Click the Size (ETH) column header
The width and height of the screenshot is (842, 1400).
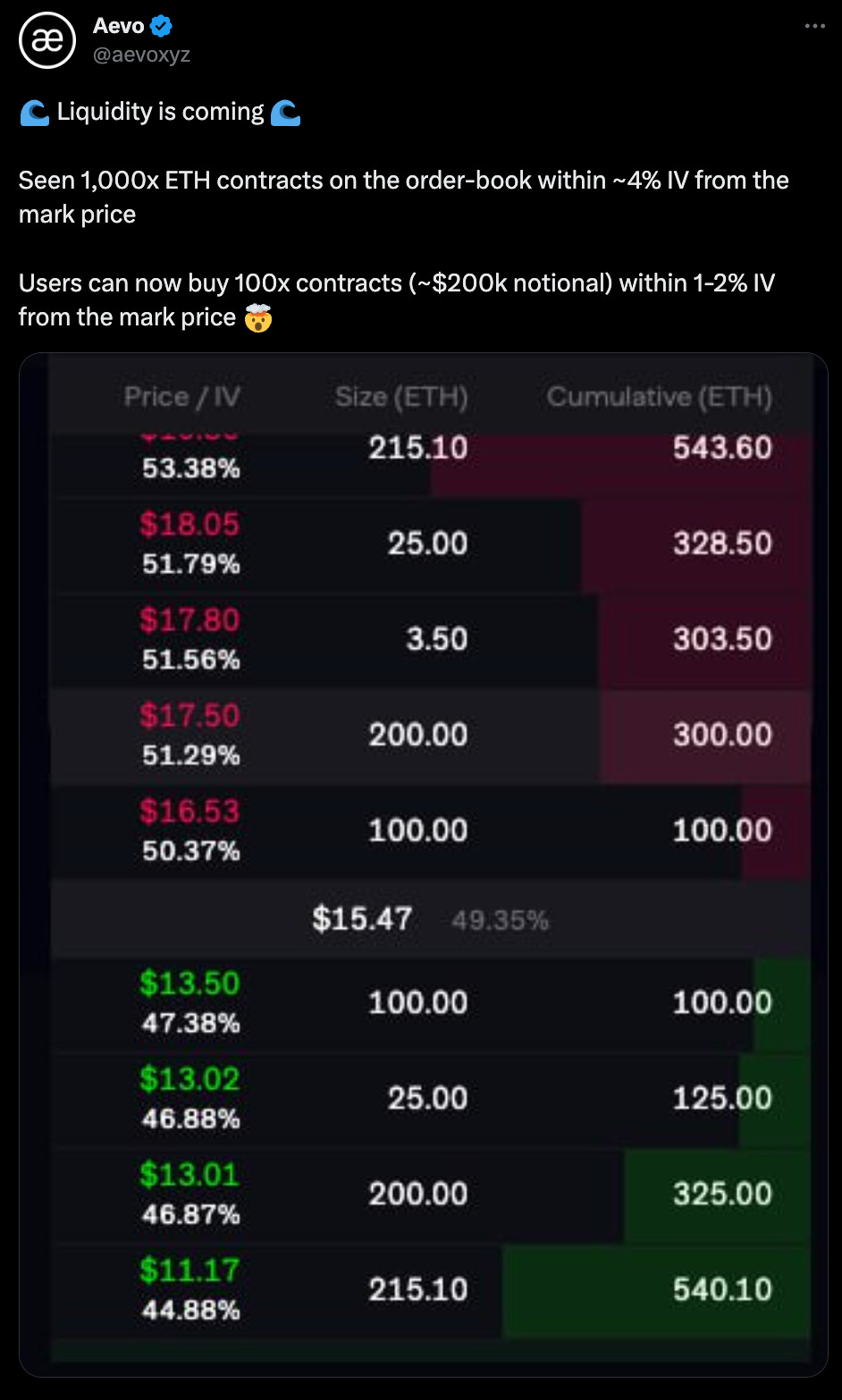coord(401,397)
